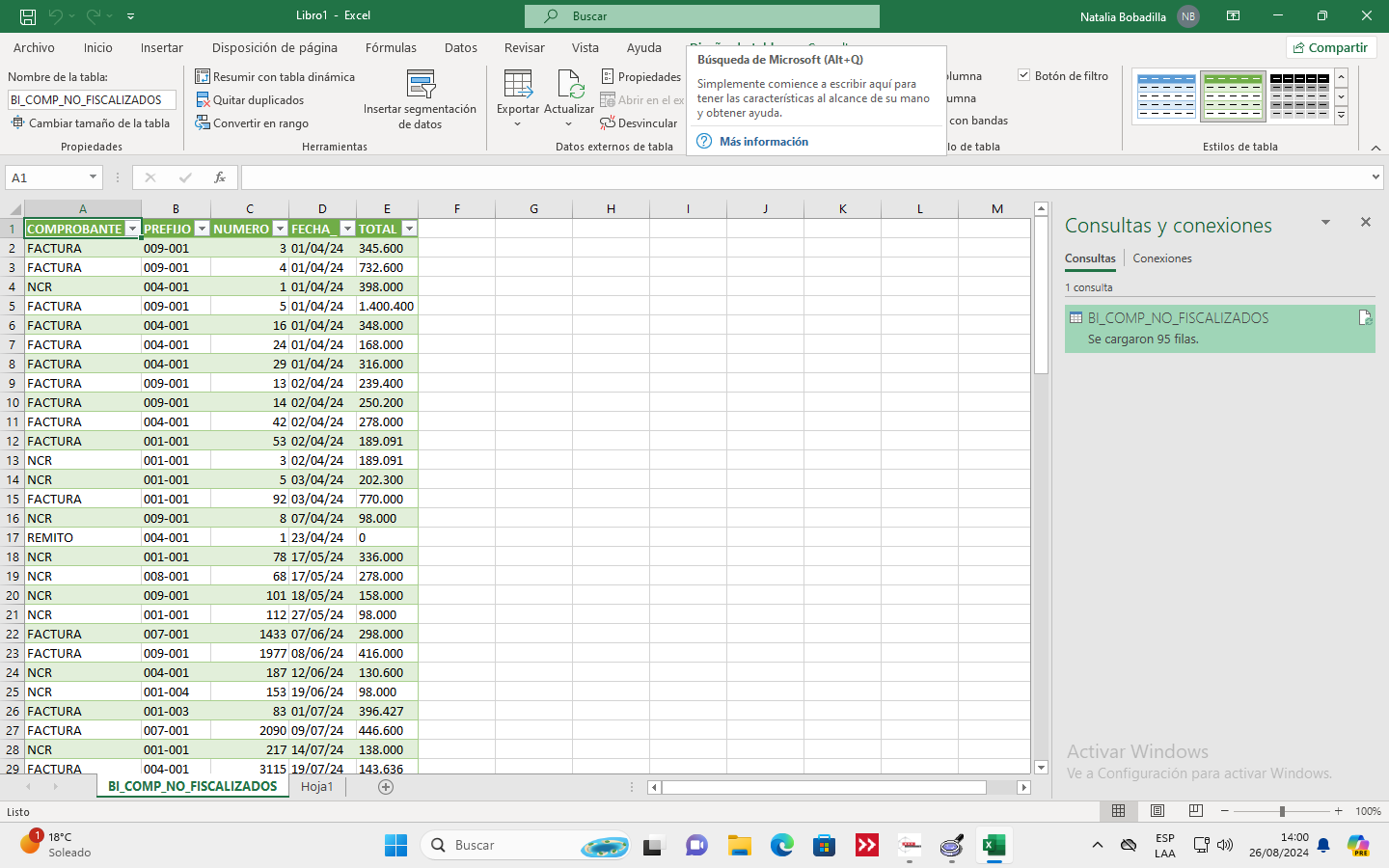1389x868 pixels.
Task: Open the TOTAL column filter dropdown
Action: click(409, 229)
